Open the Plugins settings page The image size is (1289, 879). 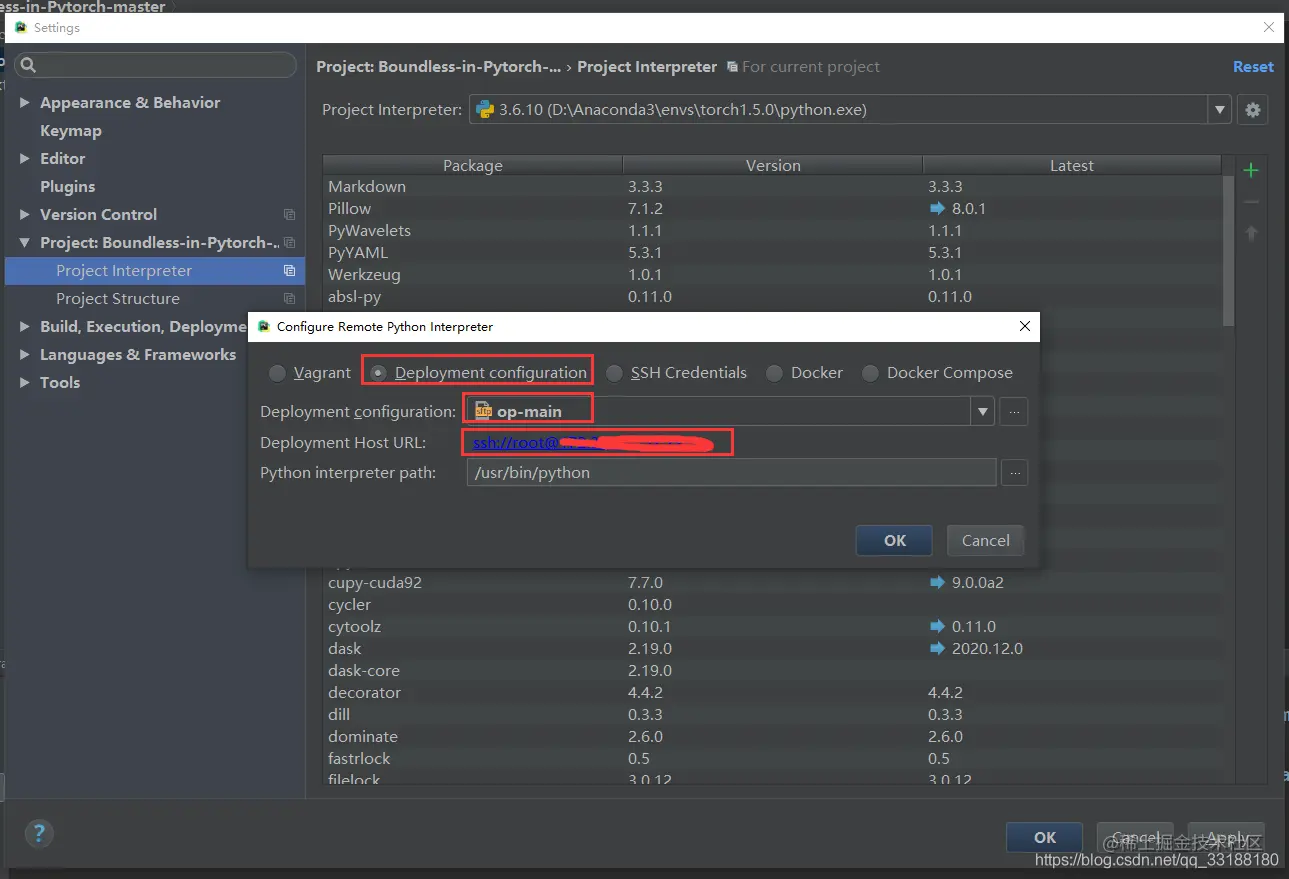tap(67, 186)
